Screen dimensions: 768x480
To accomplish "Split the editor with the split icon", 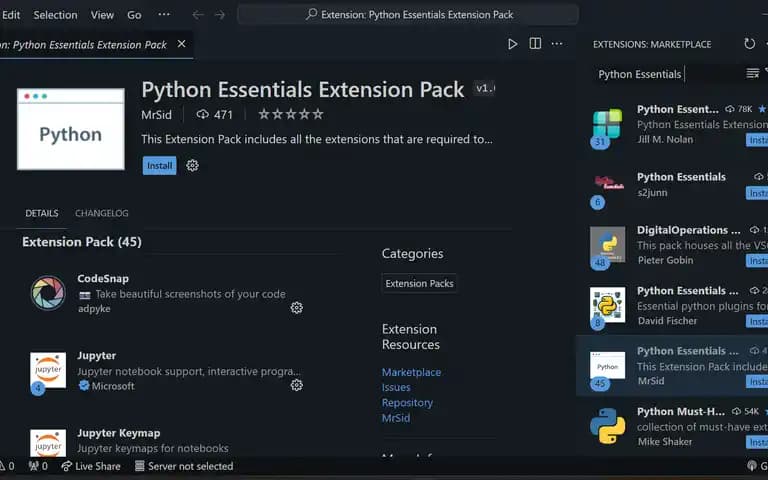I will [535, 44].
